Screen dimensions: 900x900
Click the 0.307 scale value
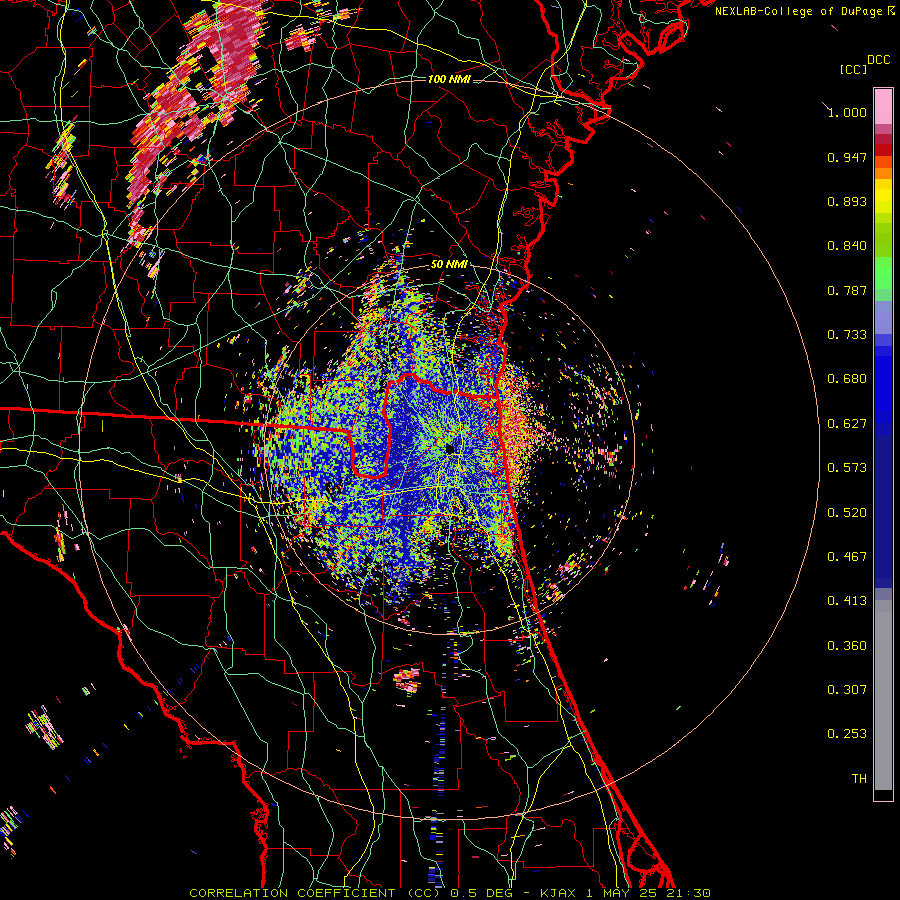[847, 690]
